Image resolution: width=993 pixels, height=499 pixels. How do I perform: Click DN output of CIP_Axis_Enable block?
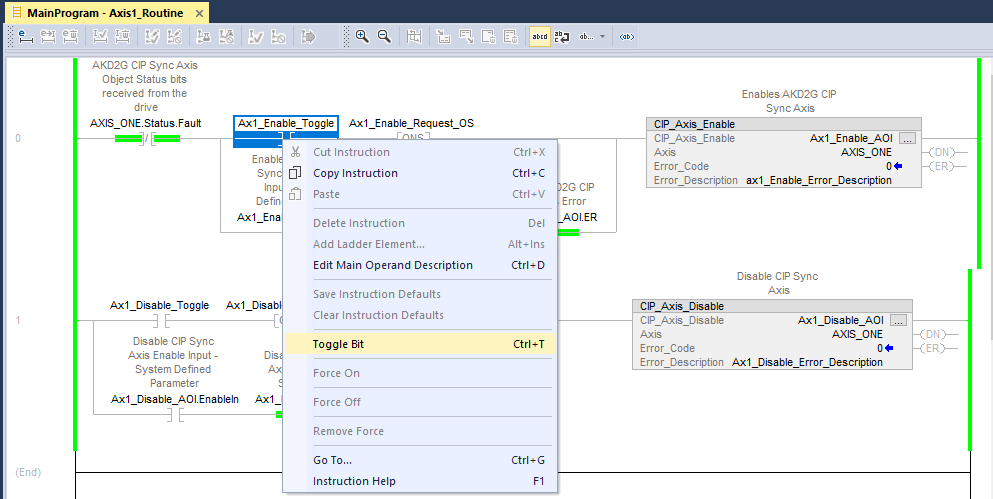click(x=942, y=152)
